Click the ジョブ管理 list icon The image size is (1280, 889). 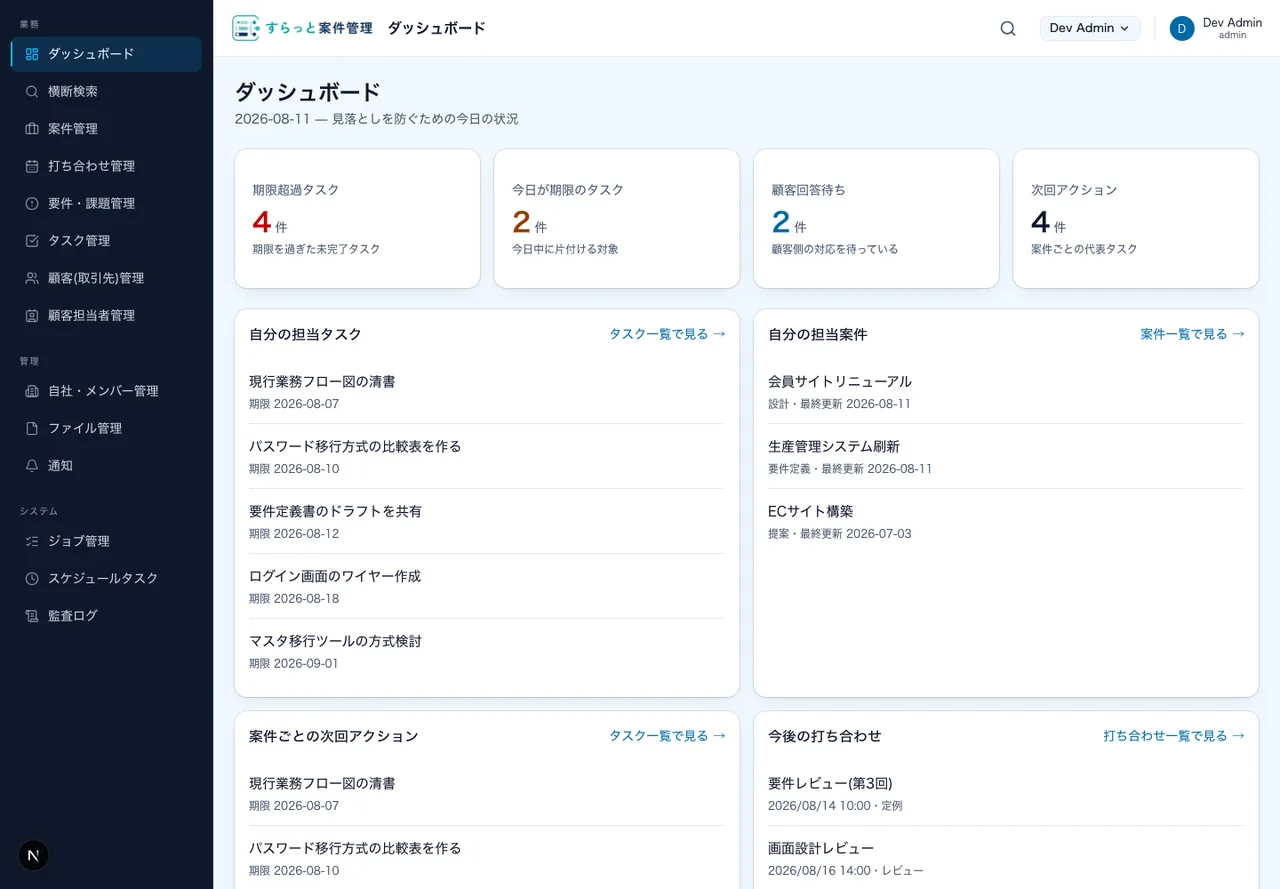[x=32, y=541]
